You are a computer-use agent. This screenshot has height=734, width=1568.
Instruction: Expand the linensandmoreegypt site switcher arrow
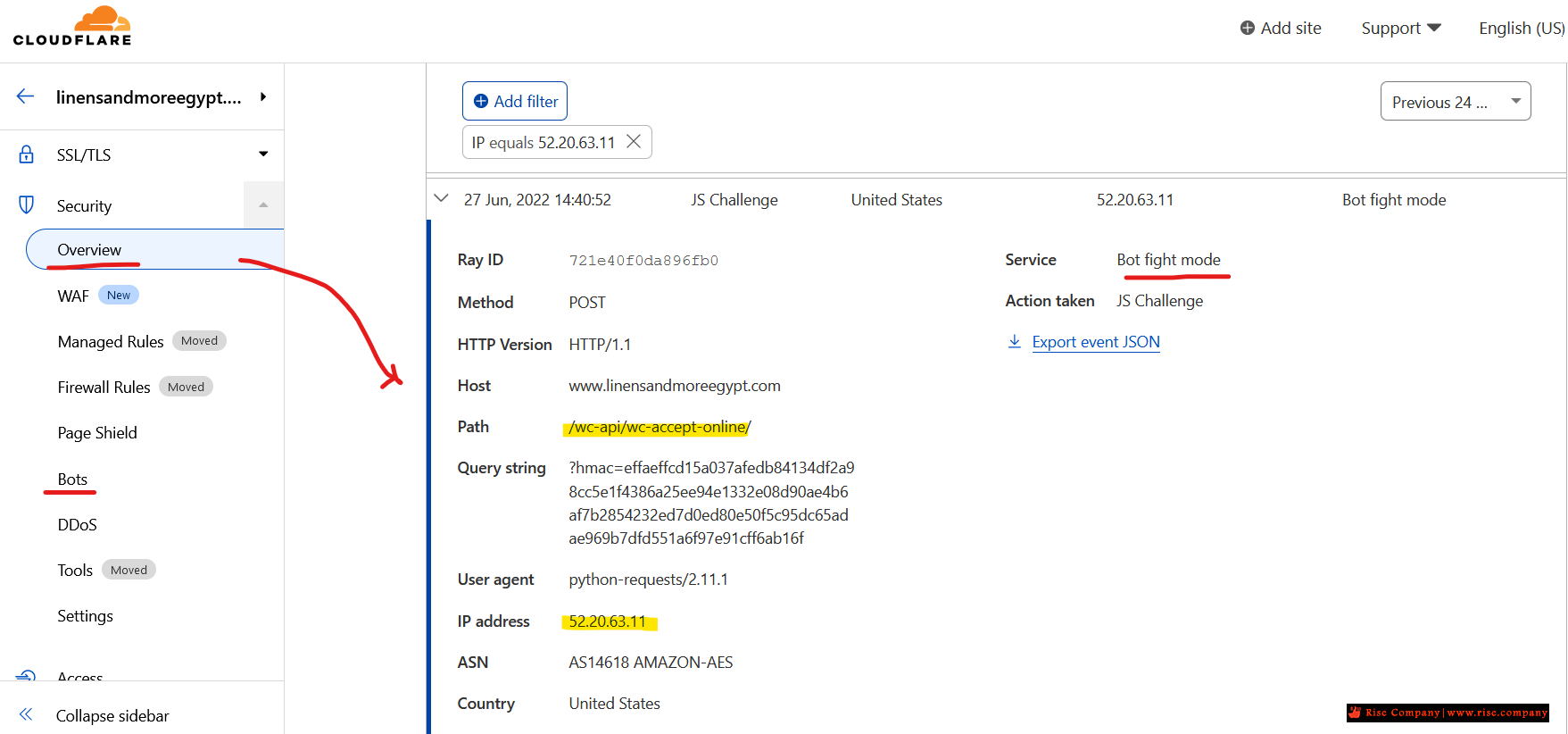(x=263, y=96)
